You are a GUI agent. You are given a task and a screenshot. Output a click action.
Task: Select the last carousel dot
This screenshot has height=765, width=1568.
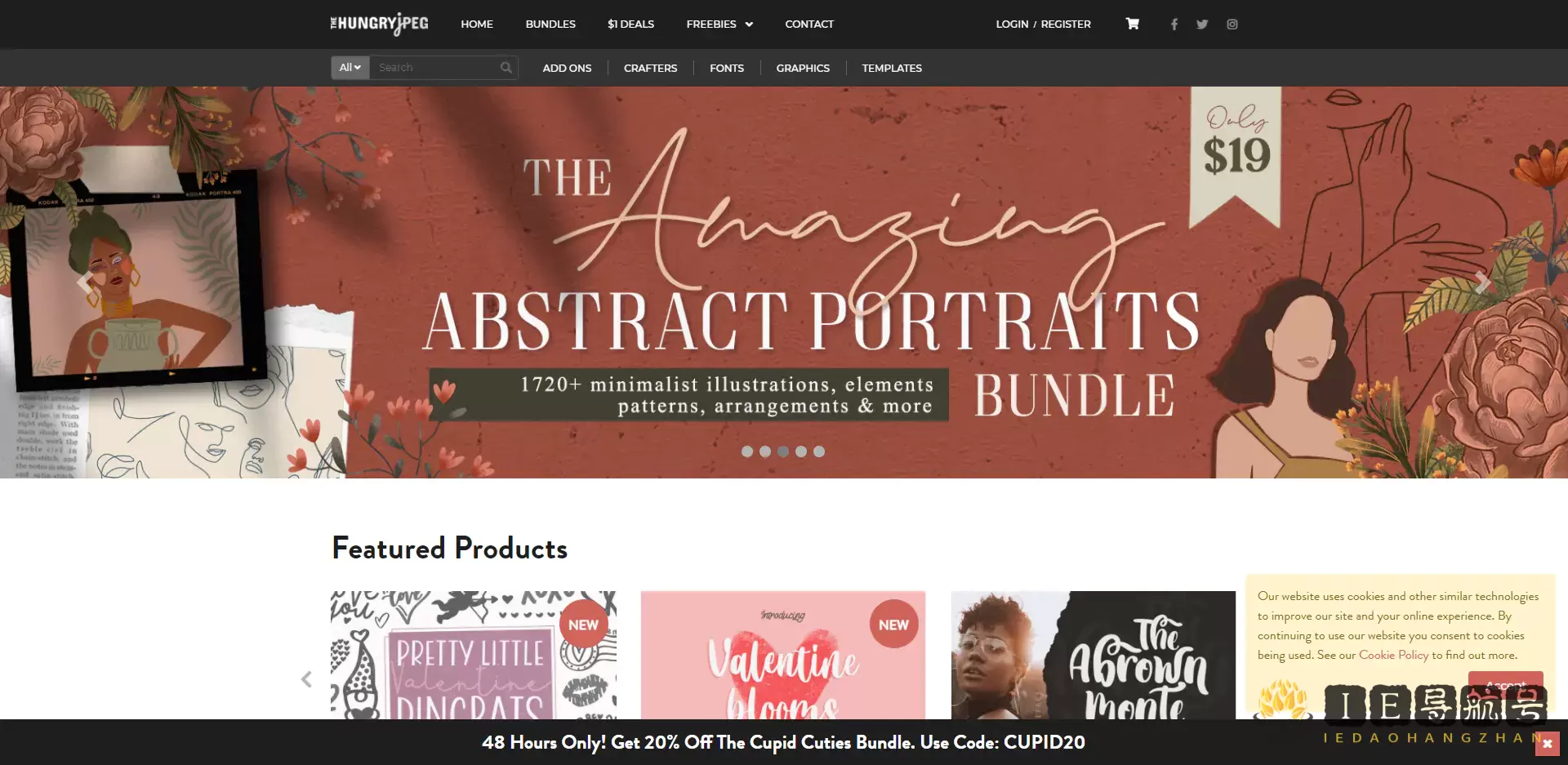[819, 451]
